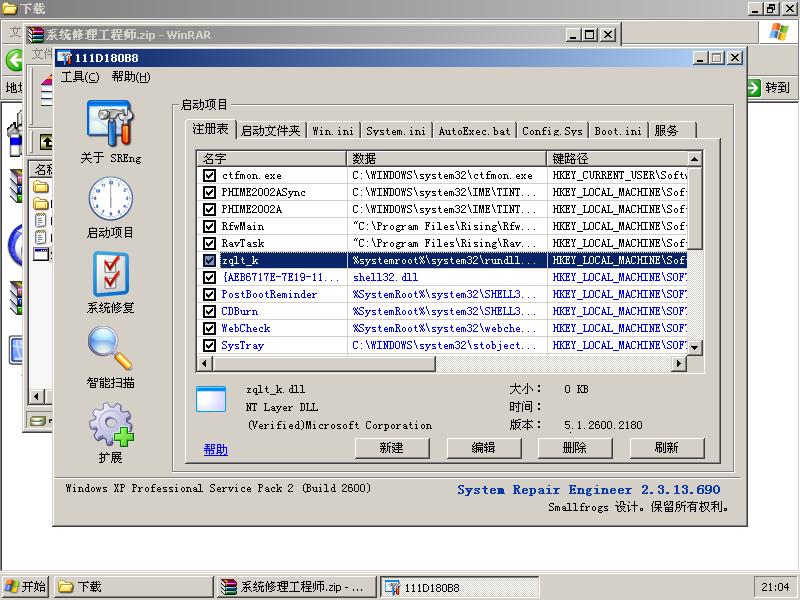Screen dimensions: 800x600
Task: Switch to 系统修理工程师.zip taskbar window
Action: pos(297,587)
